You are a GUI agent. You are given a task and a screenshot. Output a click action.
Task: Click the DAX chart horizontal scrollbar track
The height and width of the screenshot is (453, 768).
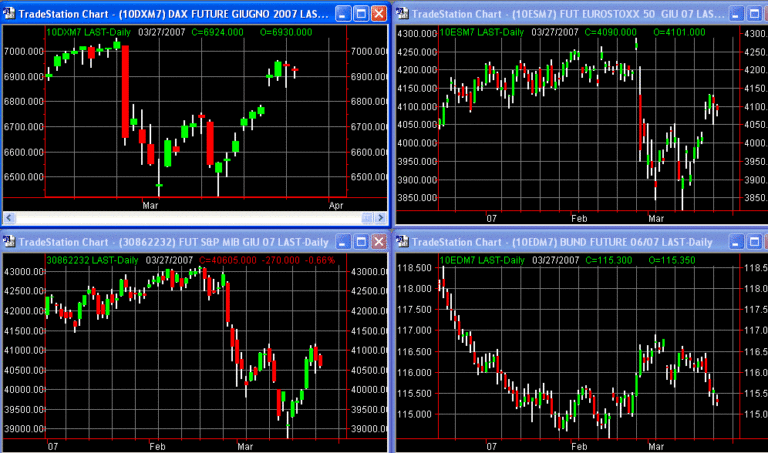tap(190, 217)
